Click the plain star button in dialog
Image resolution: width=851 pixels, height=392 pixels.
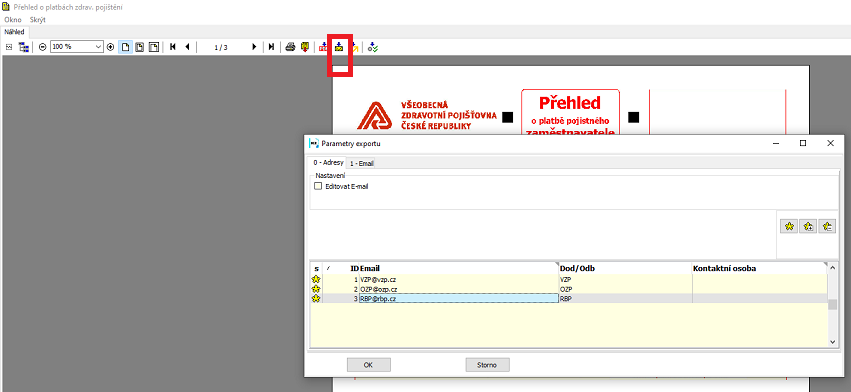789,226
